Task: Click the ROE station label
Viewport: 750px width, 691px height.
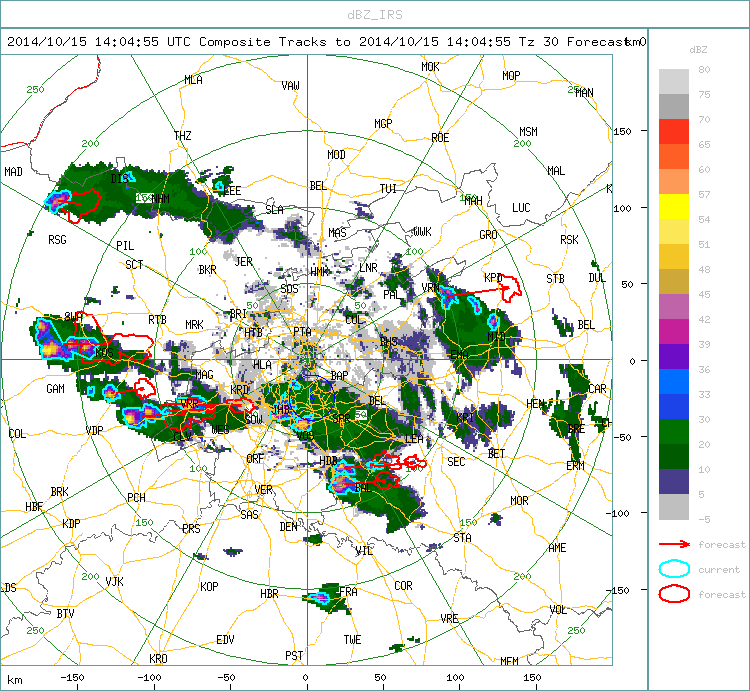Action: pos(440,138)
